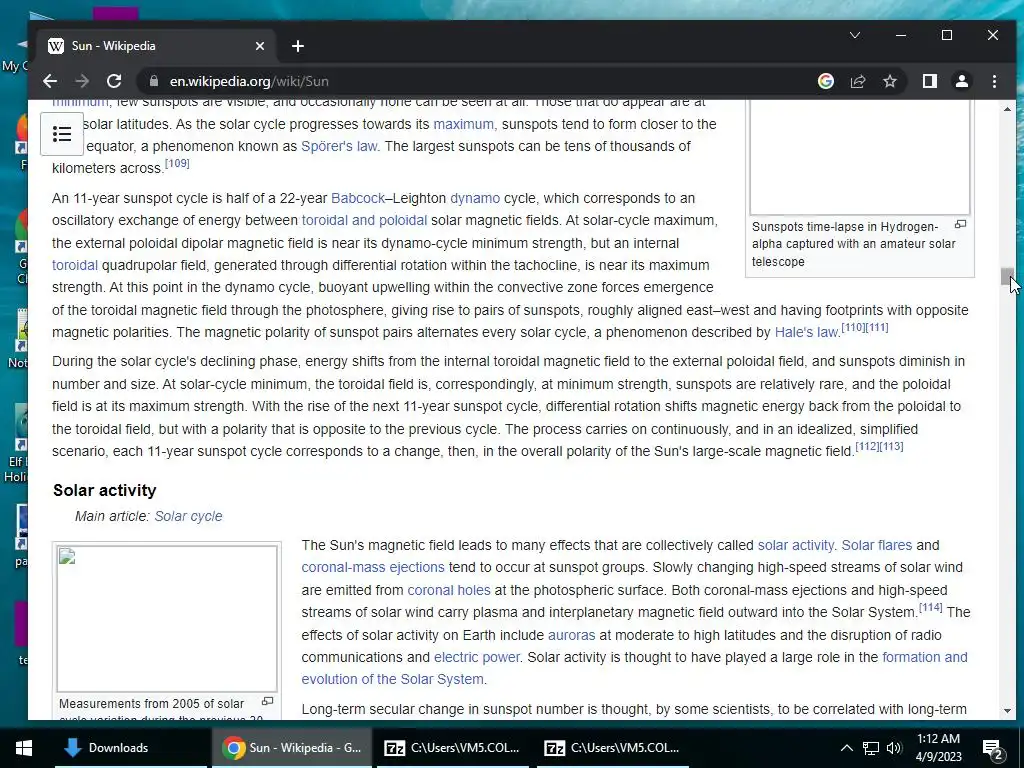Follow the coronal holes link

pyautogui.click(x=449, y=590)
